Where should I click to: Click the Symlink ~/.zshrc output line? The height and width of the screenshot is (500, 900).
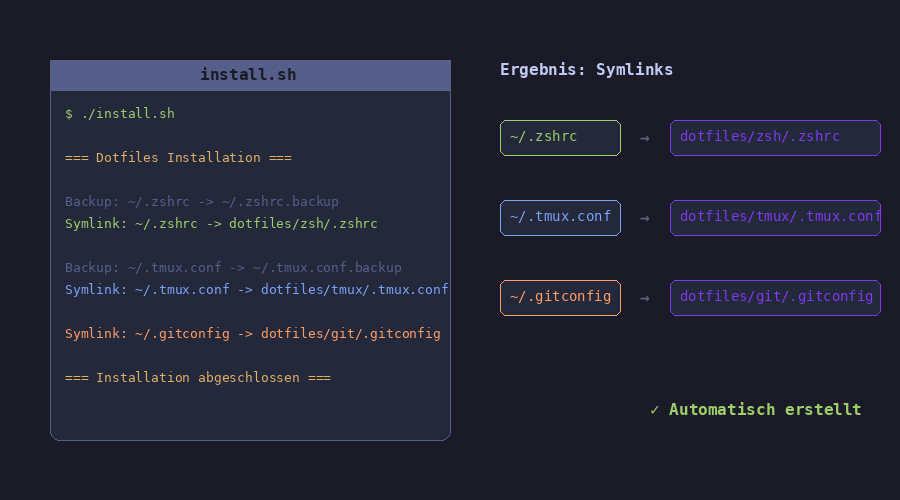[x=221, y=224]
